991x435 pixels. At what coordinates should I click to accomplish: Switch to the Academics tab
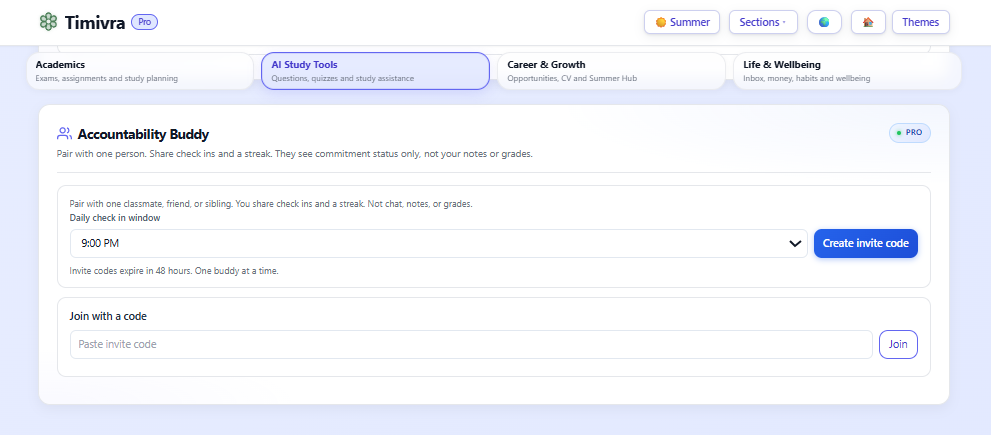140,71
